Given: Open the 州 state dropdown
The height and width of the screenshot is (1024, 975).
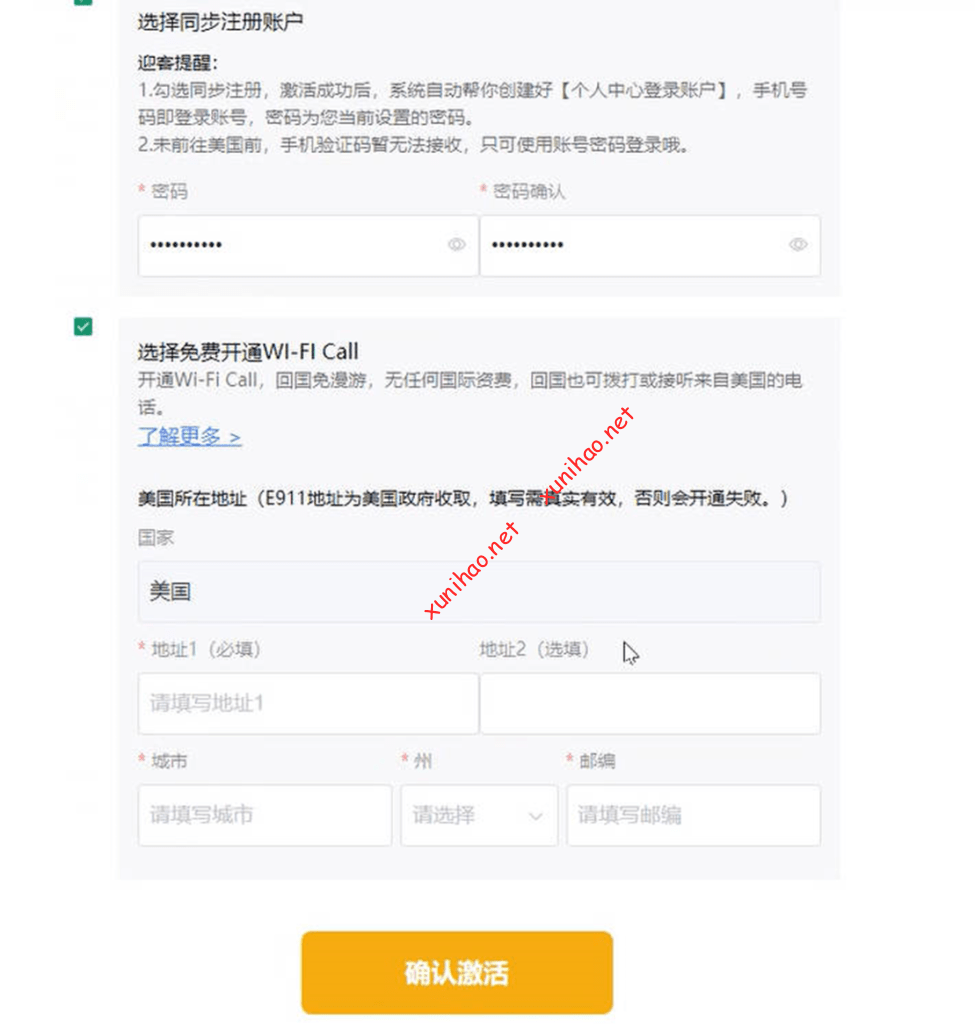Looking at the screenshot, I should [x=479, y=815].
